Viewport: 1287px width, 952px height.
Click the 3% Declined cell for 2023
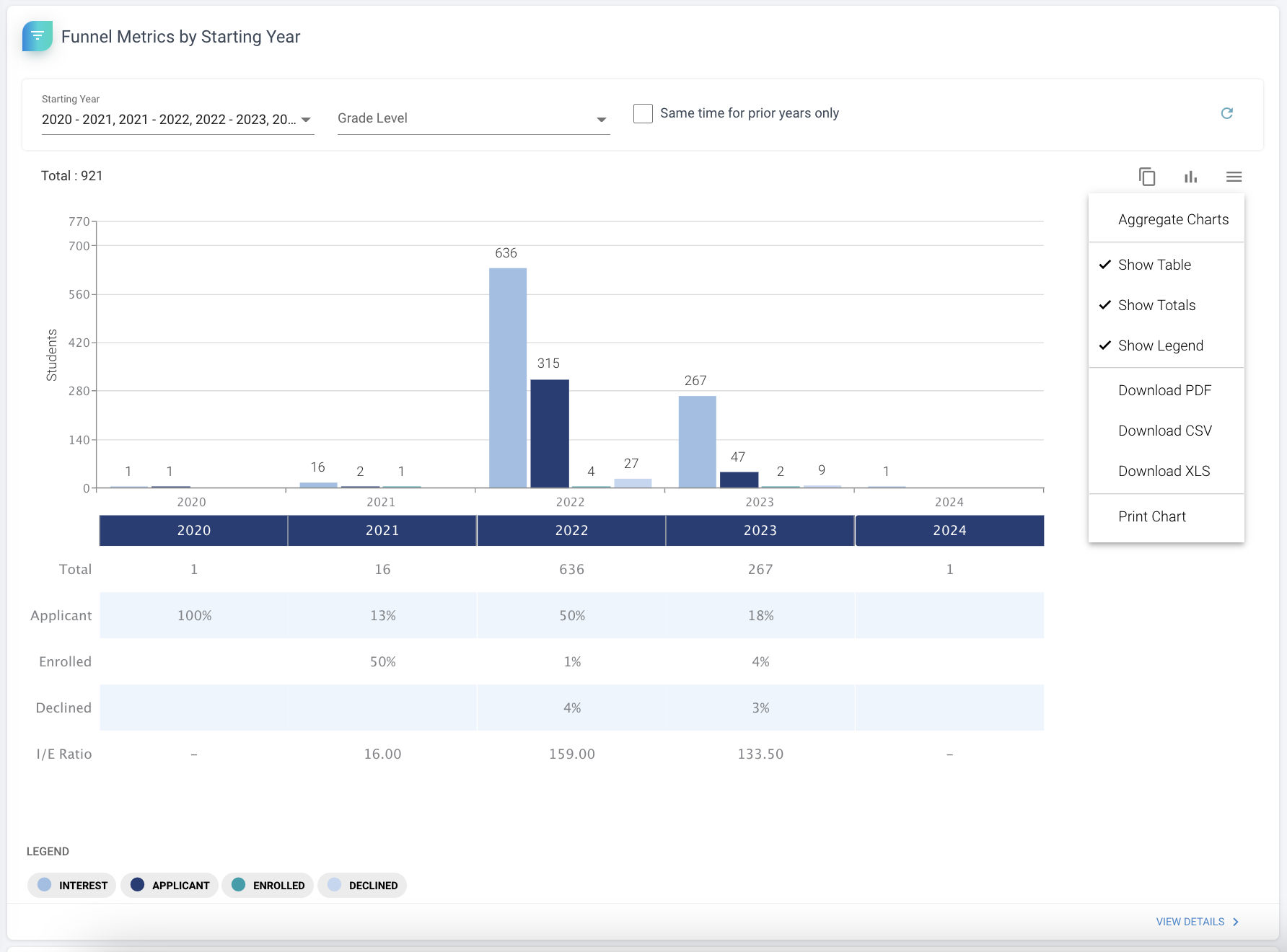(x=760, y=708)
